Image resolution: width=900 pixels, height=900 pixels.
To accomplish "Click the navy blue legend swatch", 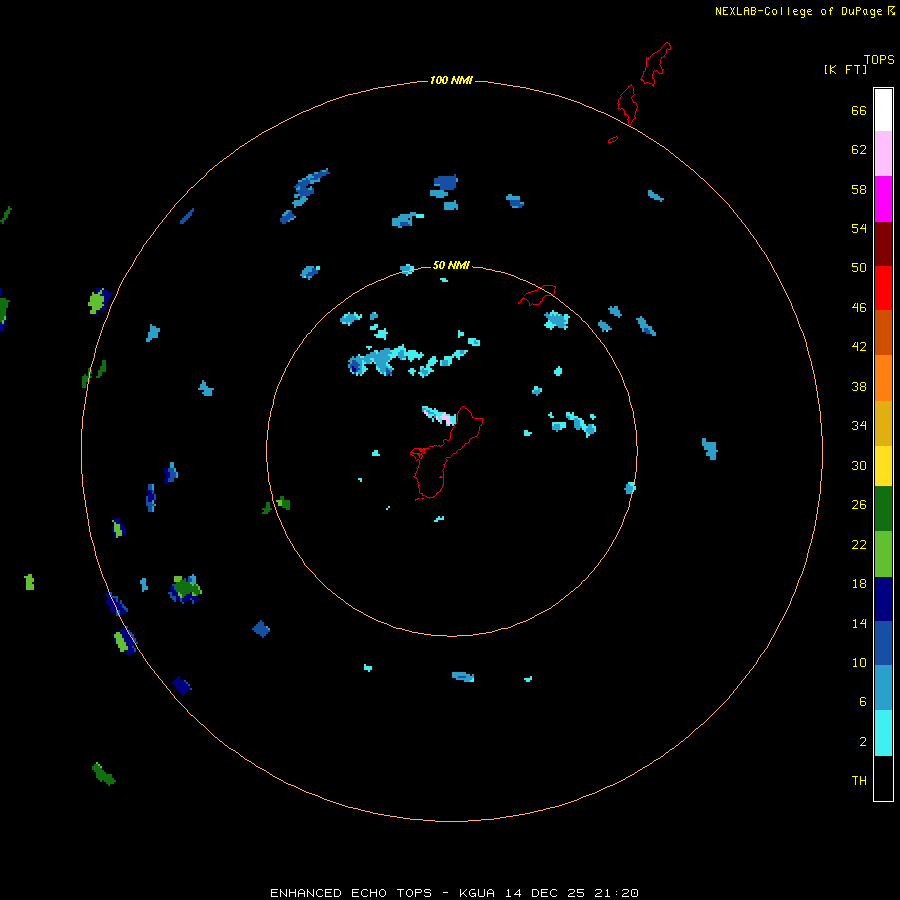I will [x=883, y=599].
